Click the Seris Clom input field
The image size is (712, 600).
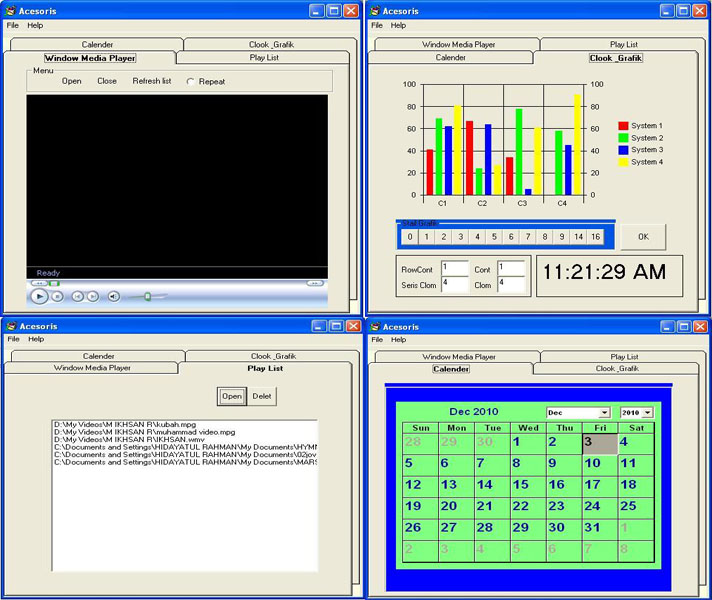click(455, 284)
